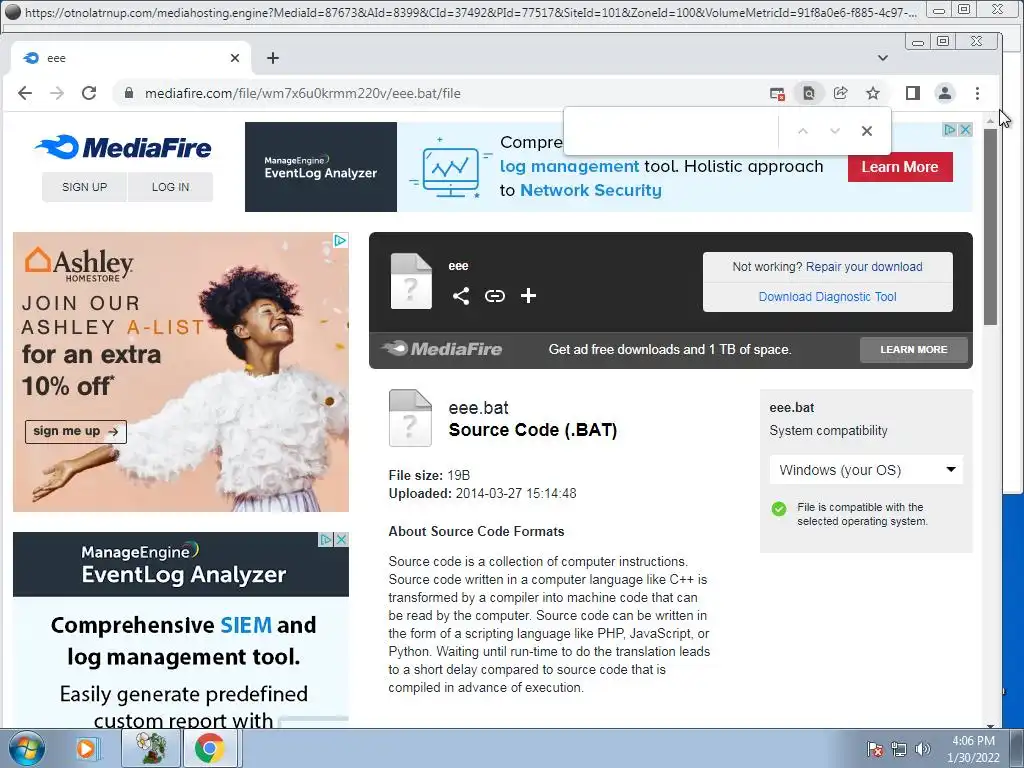Click the eee.bat file name text
1024x768 pixels.
[x=478, y=408]
